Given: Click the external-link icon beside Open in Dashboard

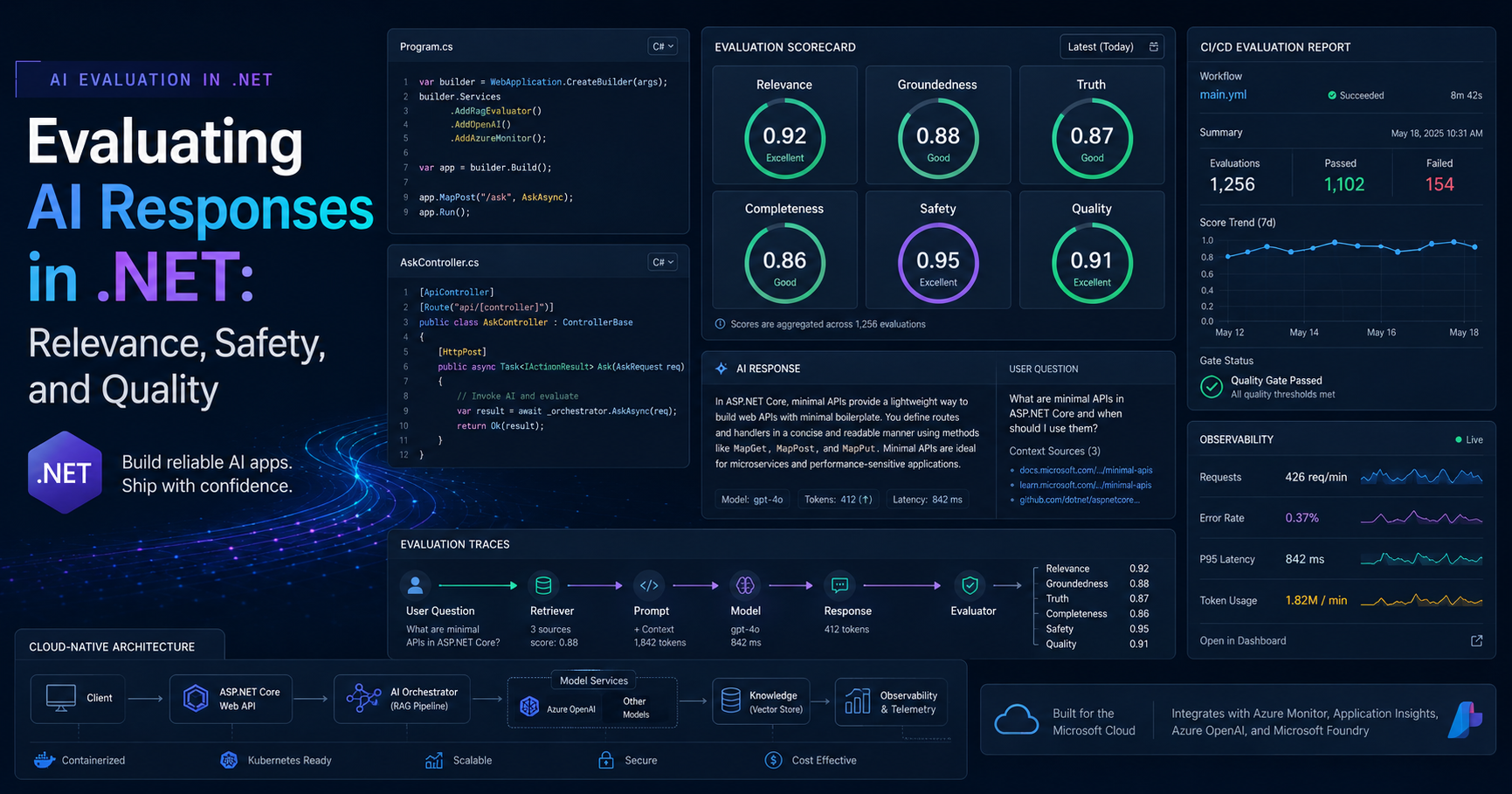Looking at the screenshot, I should pos(1476,640).
